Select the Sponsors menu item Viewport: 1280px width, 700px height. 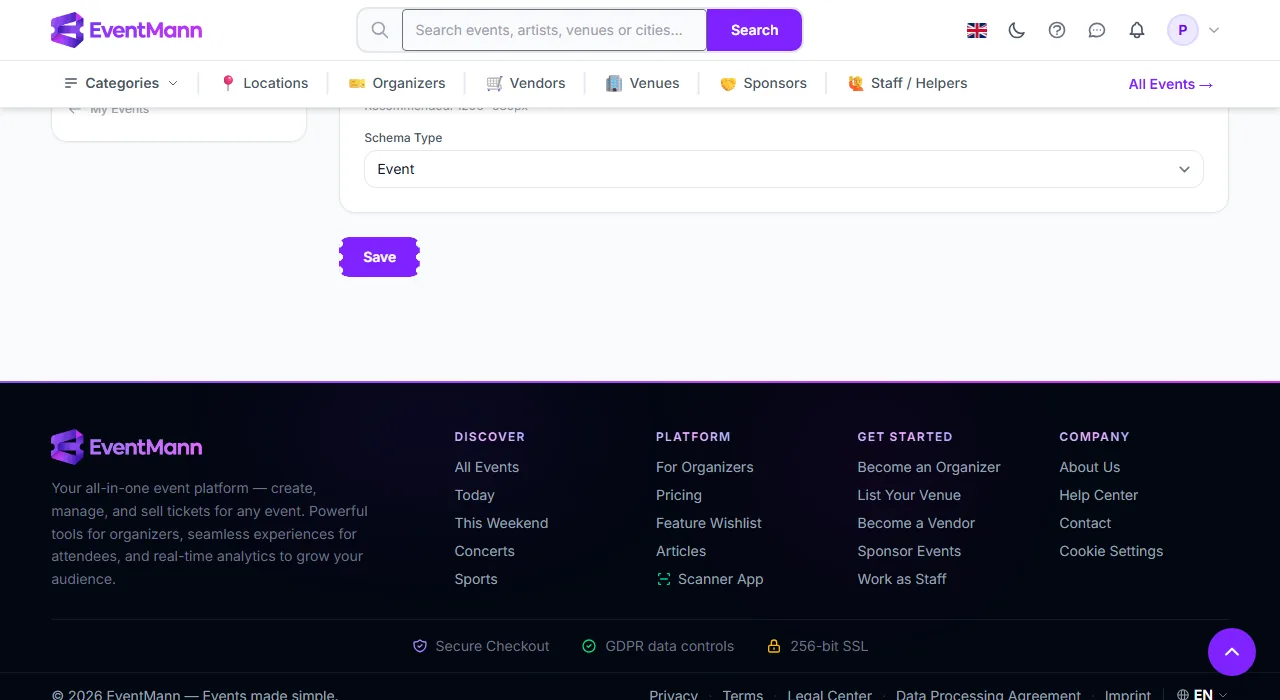point(763,83)
